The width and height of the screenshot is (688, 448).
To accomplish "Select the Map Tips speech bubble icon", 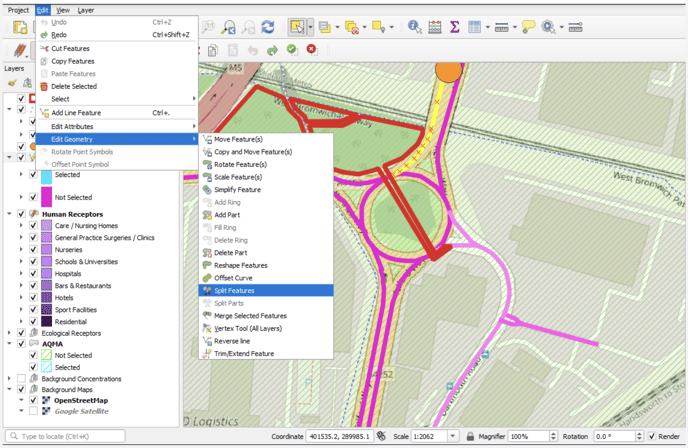I will coord(528,27).
